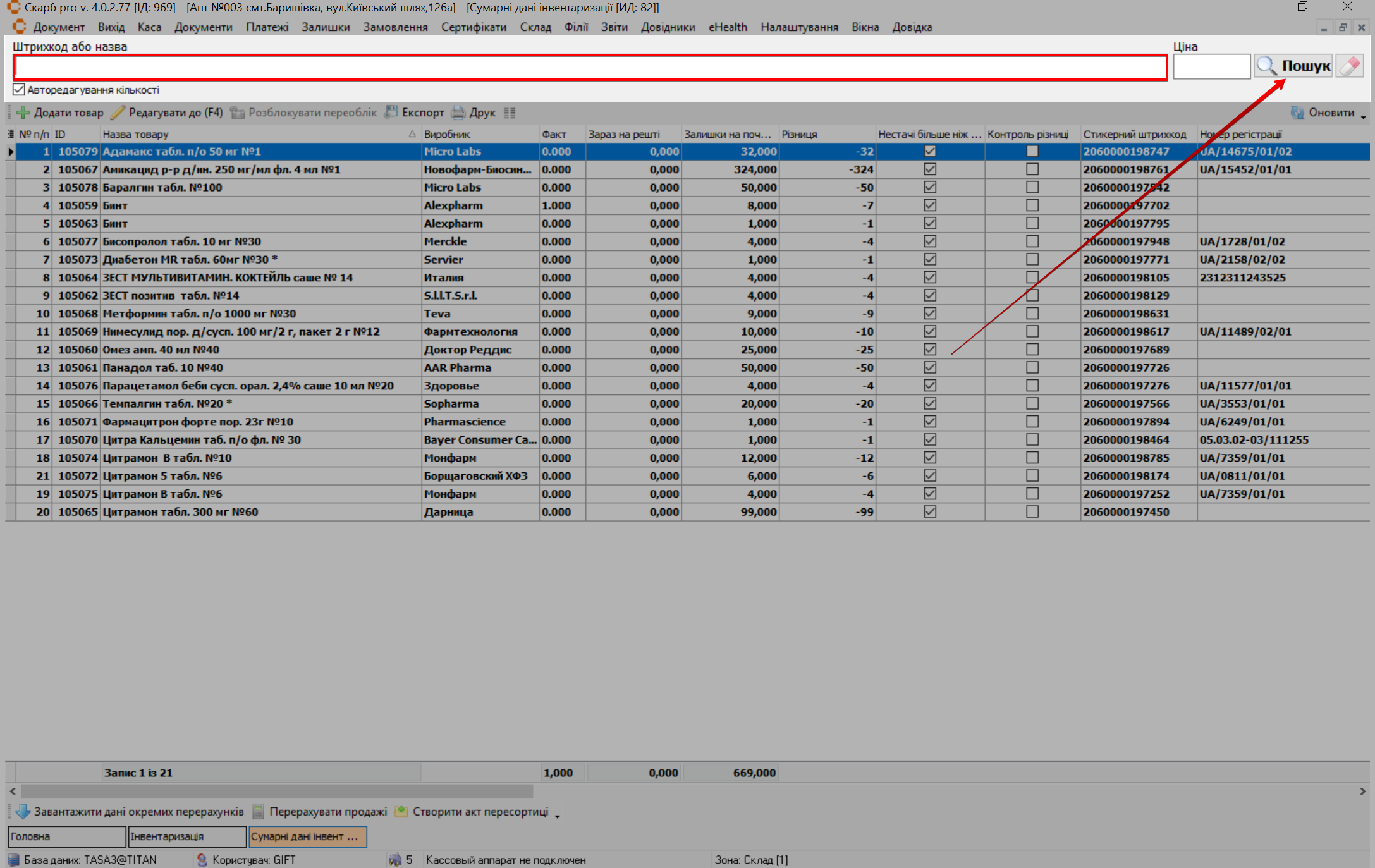
Task: Click the Recalculate sales calculator icon
Action: pyautogui.click(x=258, y=812)
